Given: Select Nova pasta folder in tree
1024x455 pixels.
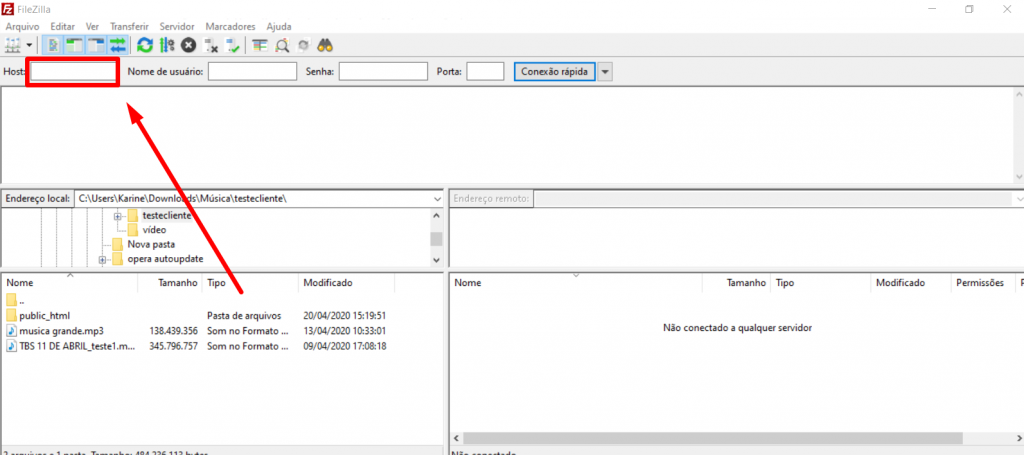Looking at the screenshot, I should click(x=151, y=244).
